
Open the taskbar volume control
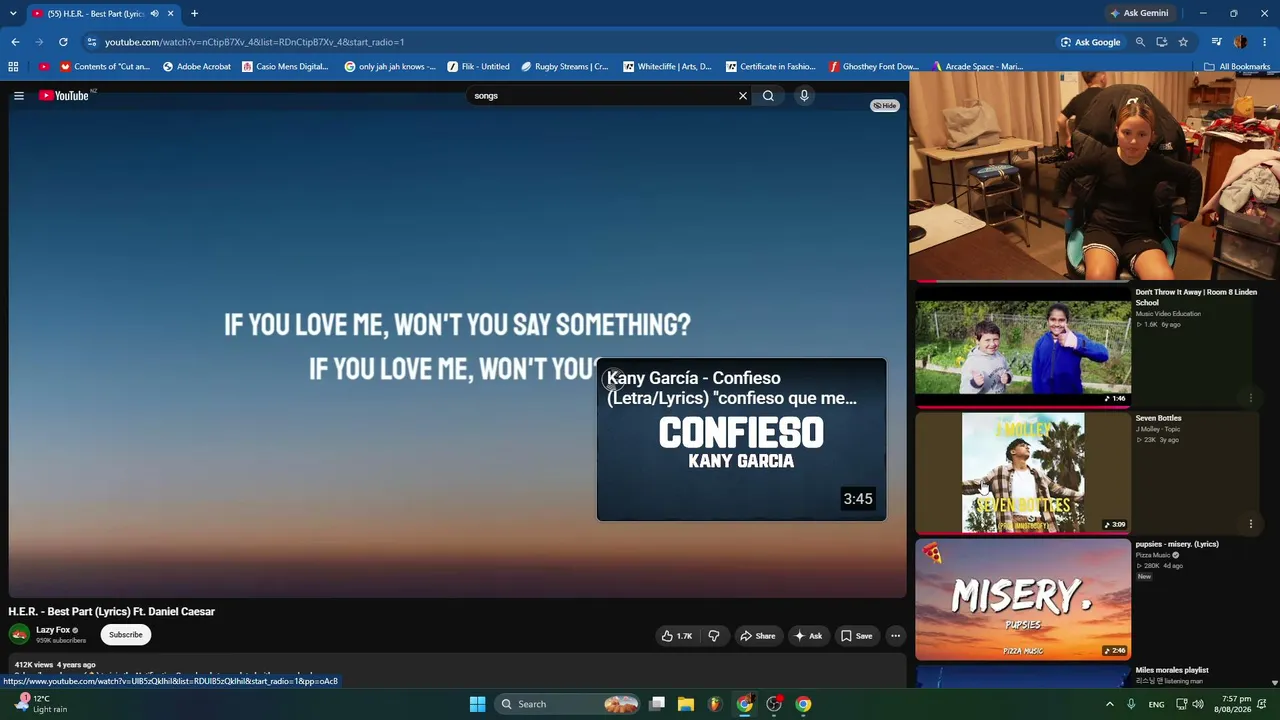(x=1198, y=704)
